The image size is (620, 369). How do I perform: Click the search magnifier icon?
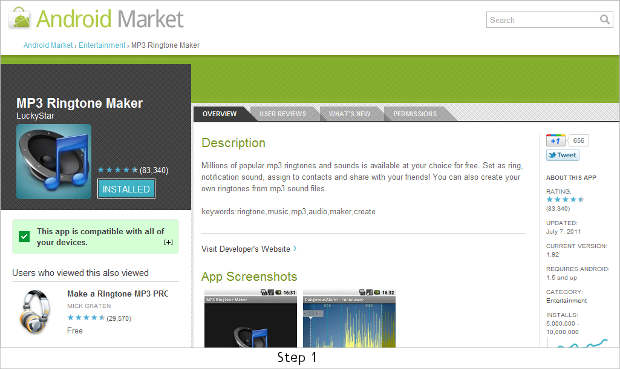pos(605,19)
